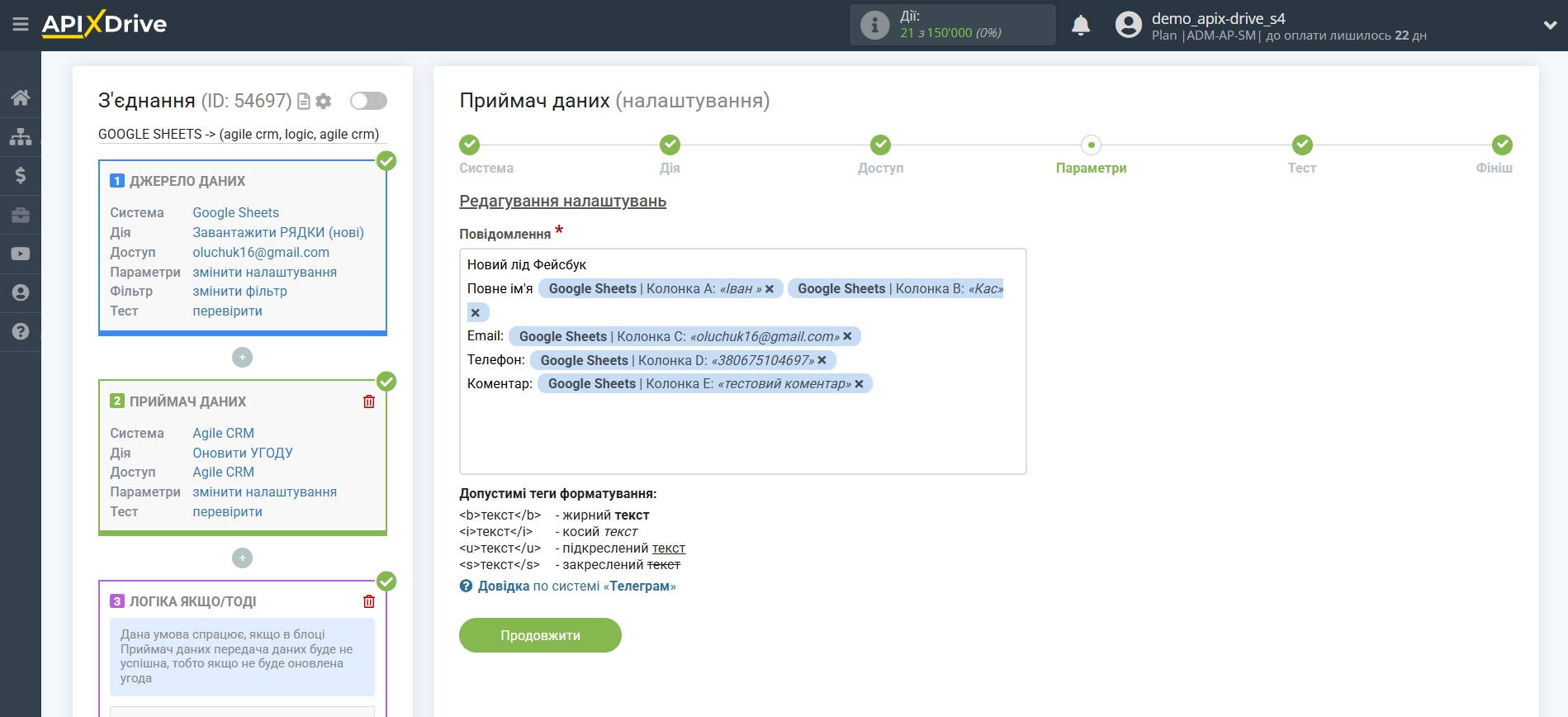Remove the Колонка B tag

[476, 313]
